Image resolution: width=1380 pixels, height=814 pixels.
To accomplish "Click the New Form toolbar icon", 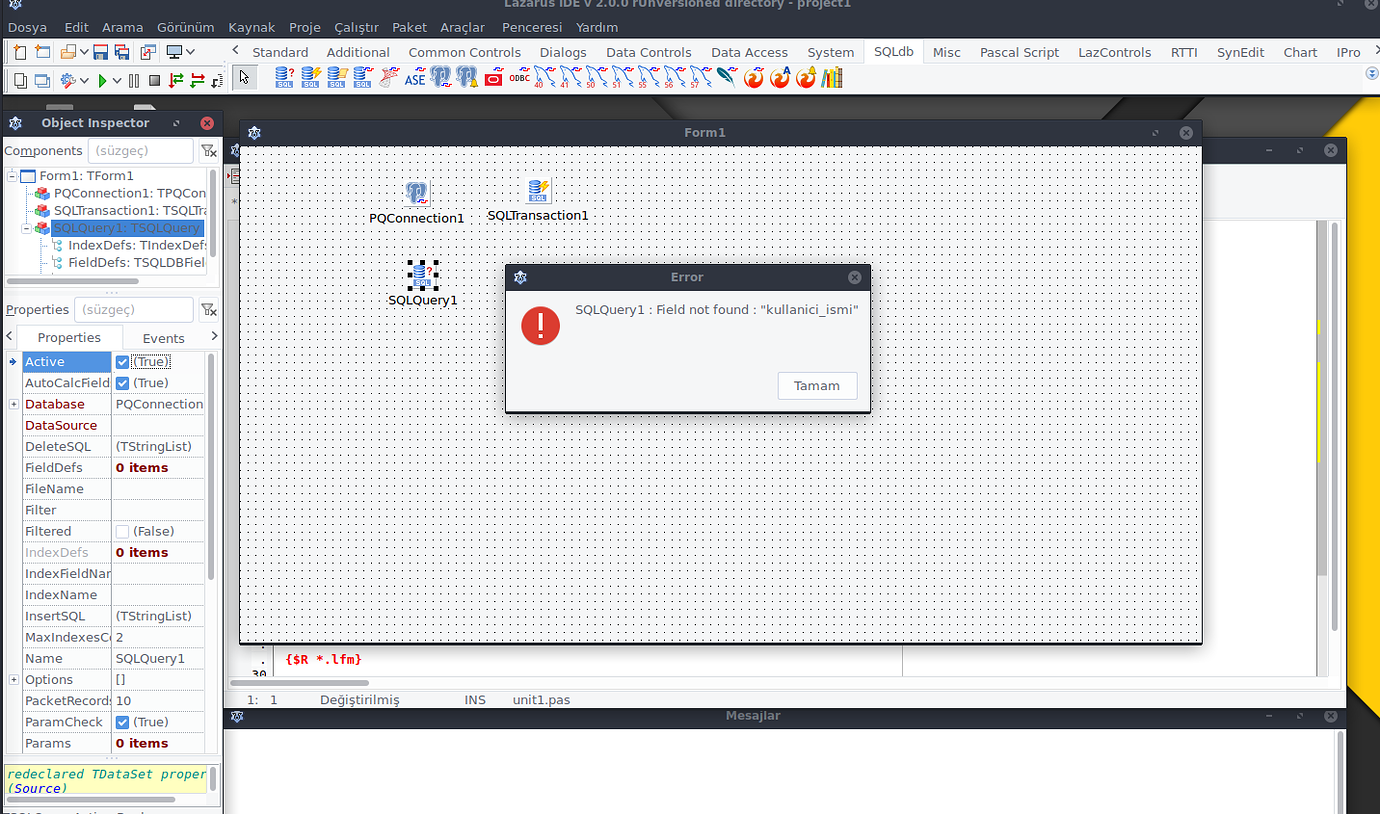I will 42,52.
